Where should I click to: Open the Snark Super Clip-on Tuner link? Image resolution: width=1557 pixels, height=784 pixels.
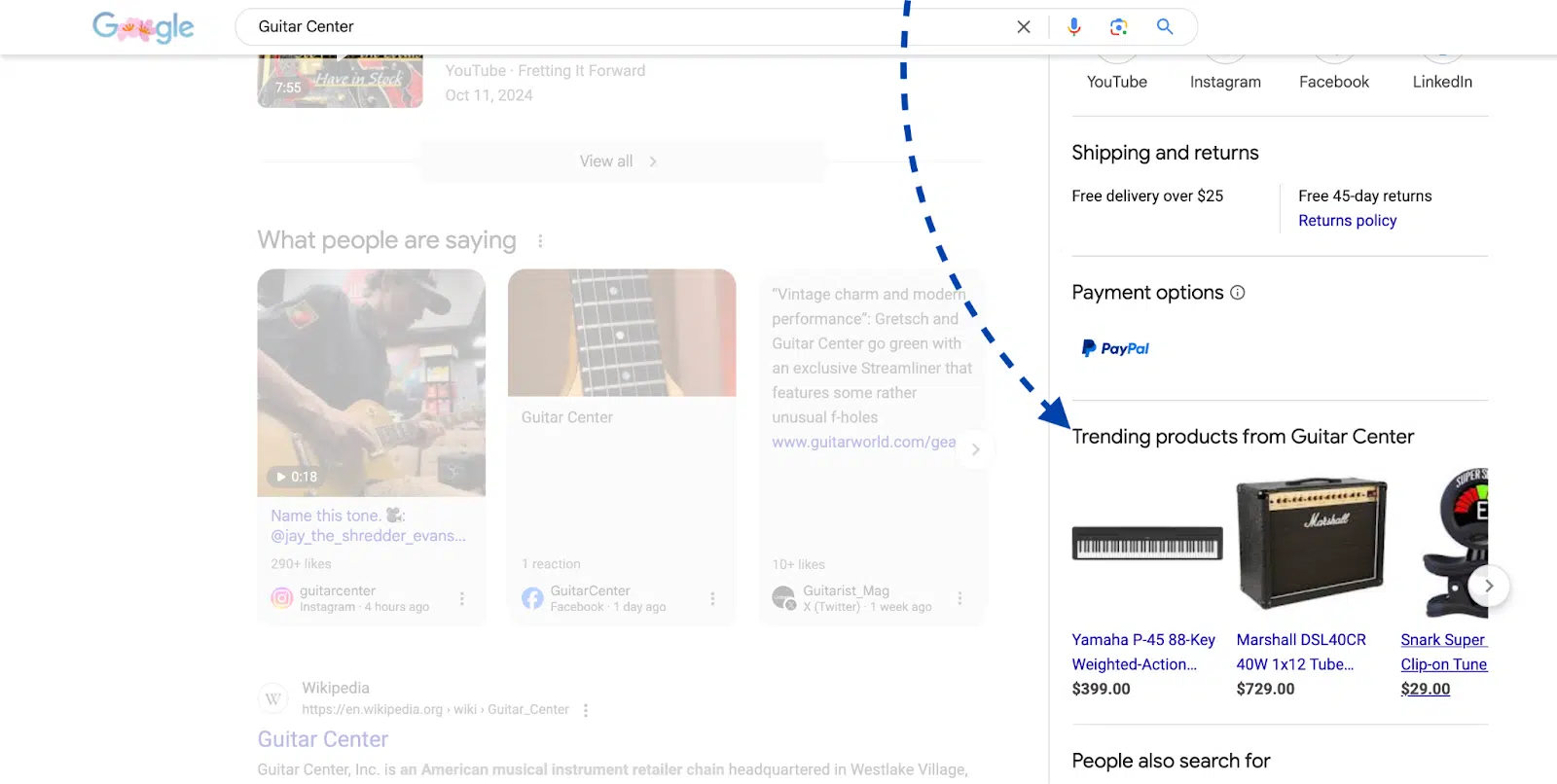(1444, 652)
